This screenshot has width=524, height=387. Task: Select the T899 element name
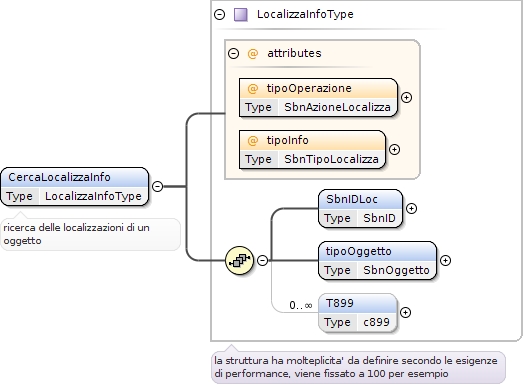click(x=340, y=303)
